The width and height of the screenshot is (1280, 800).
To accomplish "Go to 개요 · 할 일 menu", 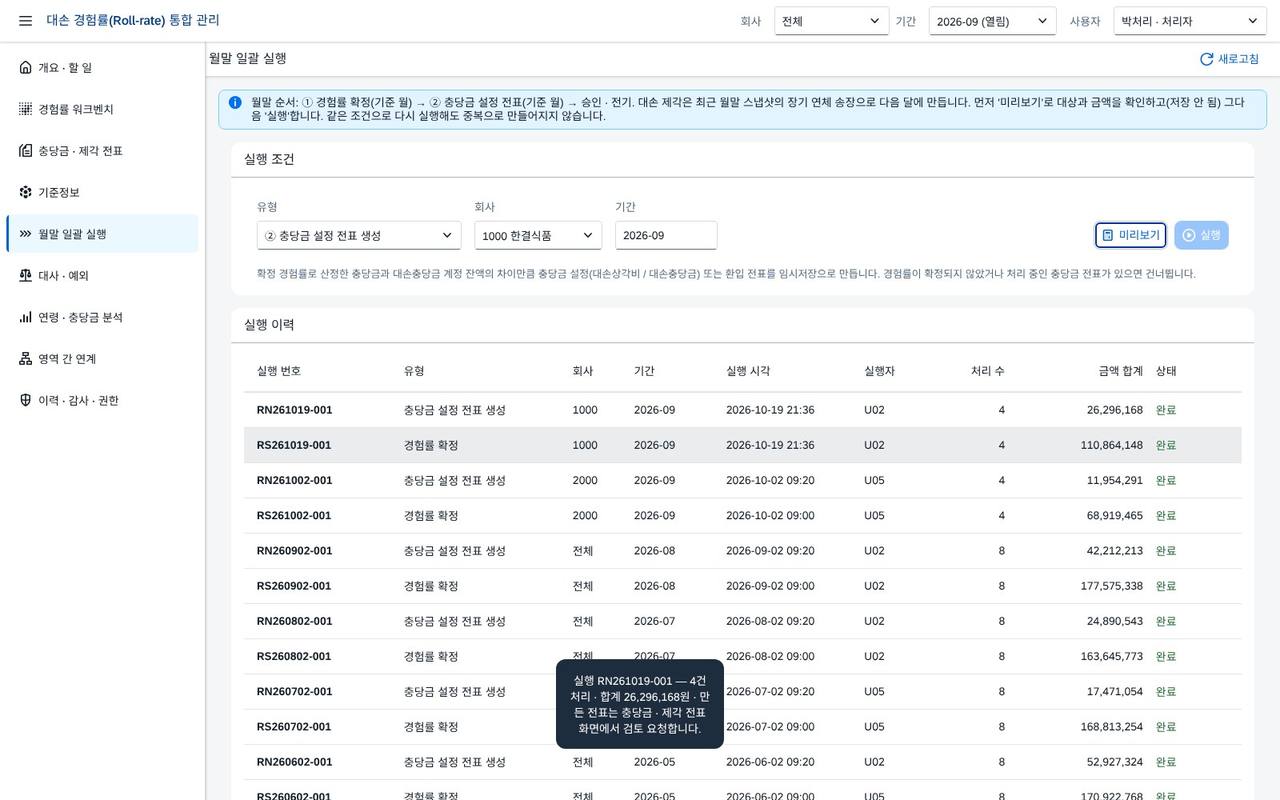I will tap(102, 68).
